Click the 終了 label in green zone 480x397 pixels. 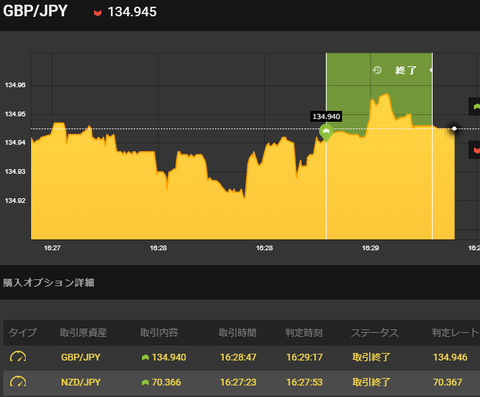pos(406,70)
